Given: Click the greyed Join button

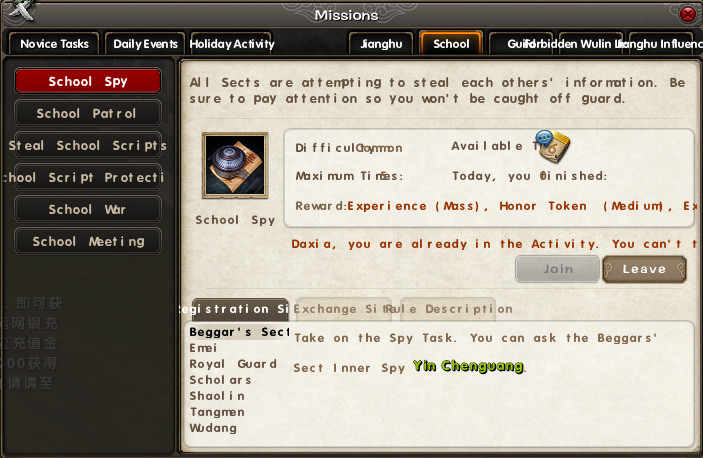Looking at the screenshot, I should [x=558, y=269].
